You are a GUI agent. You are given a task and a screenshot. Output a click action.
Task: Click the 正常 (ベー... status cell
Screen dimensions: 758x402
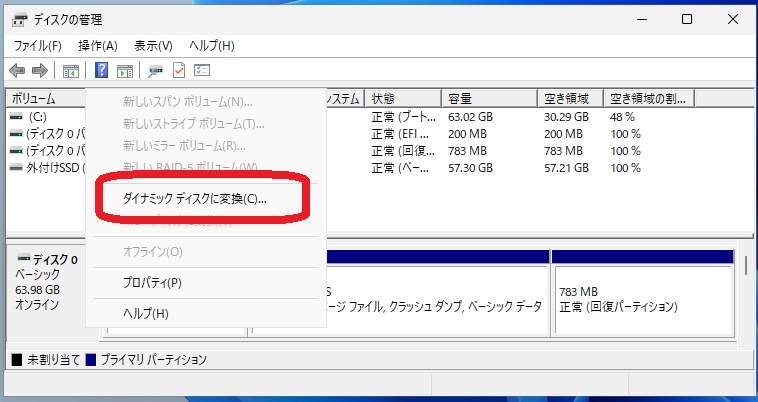(x=400, y=168)
